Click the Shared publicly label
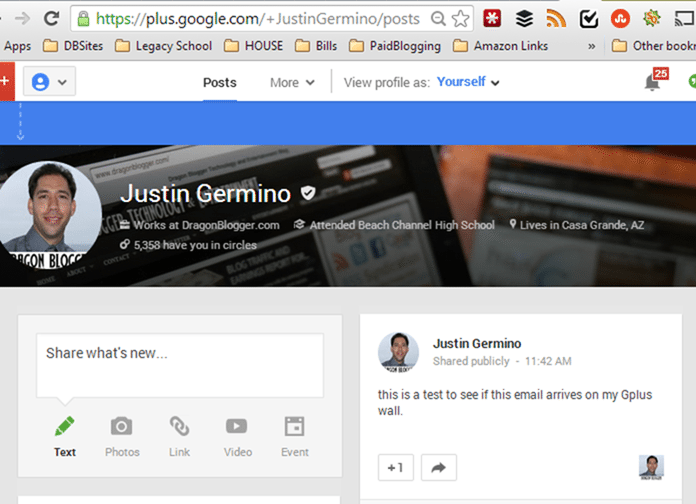696x504 pixels. tap(471, 361)
